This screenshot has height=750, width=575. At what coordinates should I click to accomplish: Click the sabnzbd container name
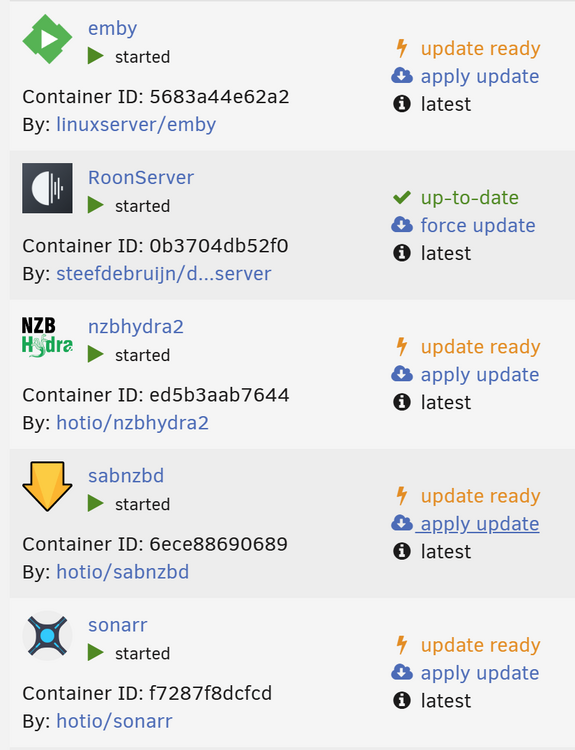coord(126,476)
